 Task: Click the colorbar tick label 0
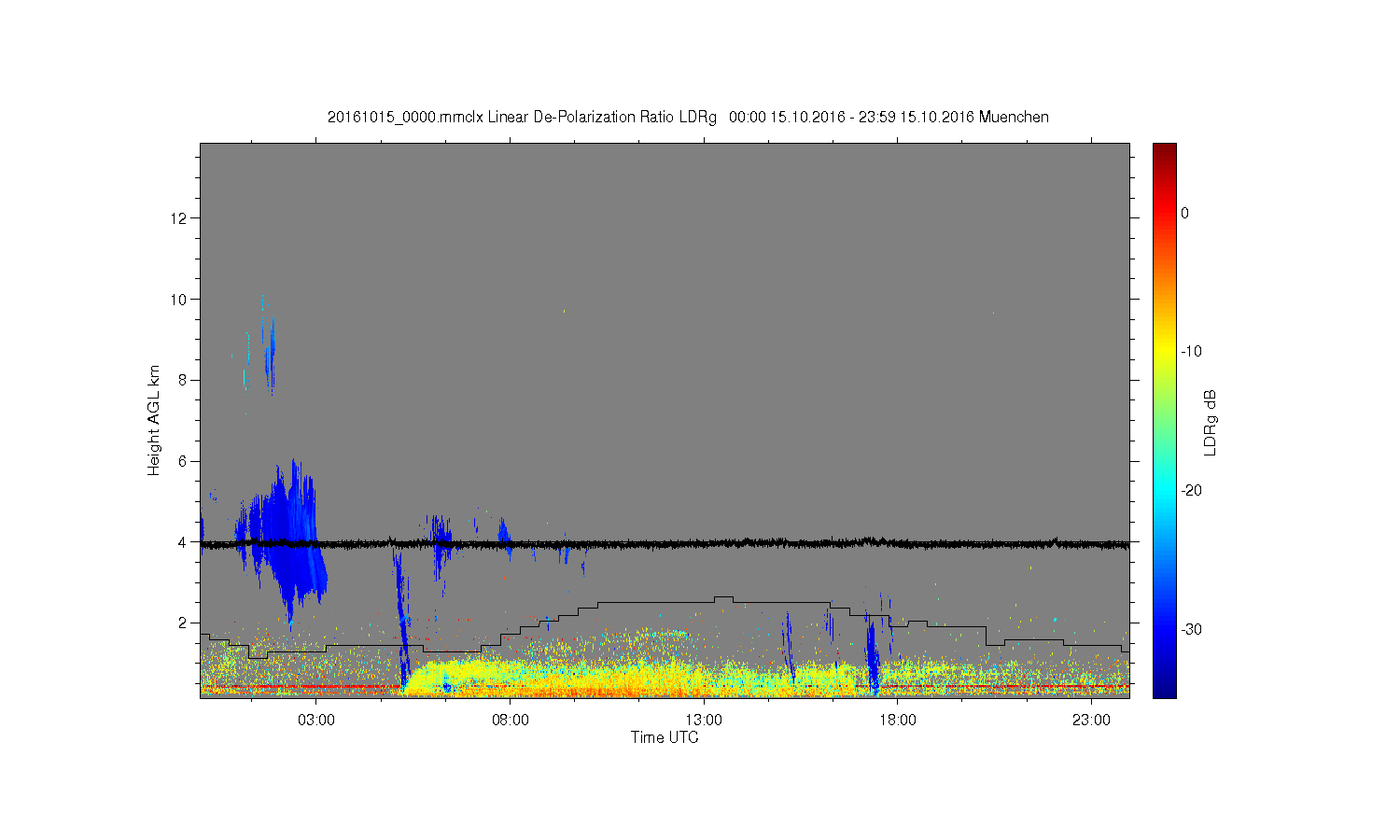click(x=1185, y=213)
